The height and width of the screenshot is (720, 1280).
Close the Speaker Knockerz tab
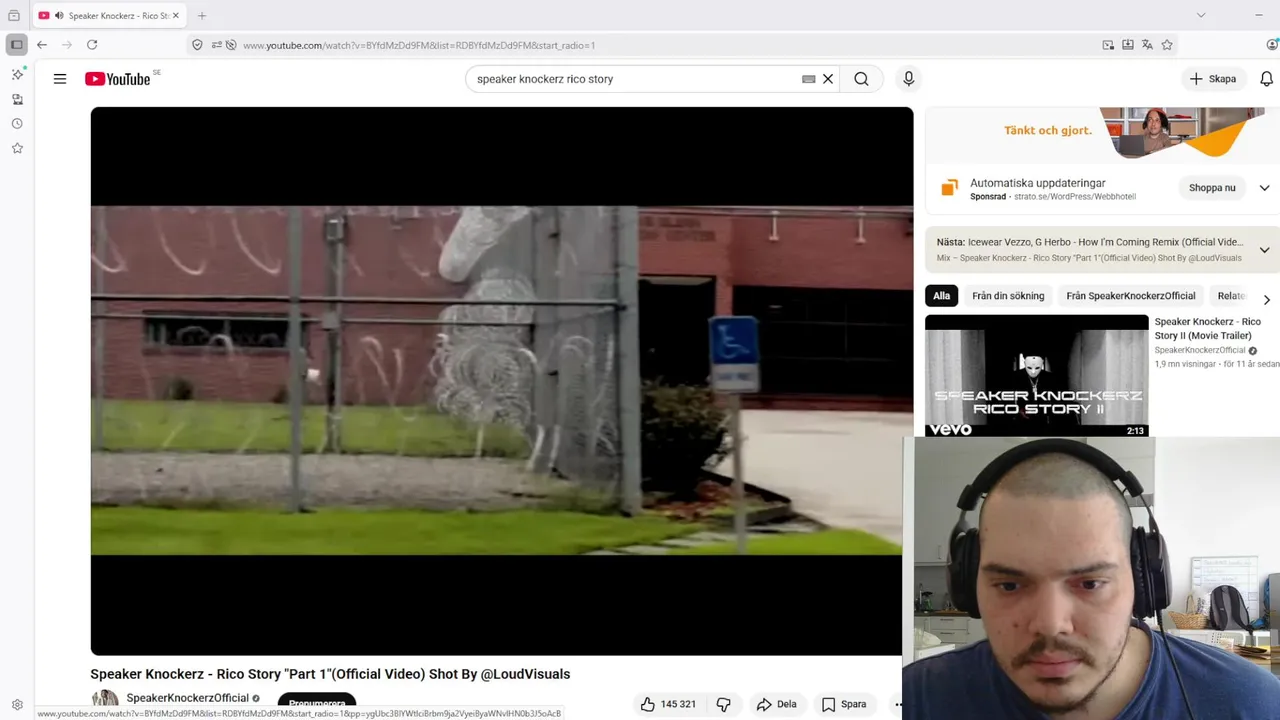(176, 15)
